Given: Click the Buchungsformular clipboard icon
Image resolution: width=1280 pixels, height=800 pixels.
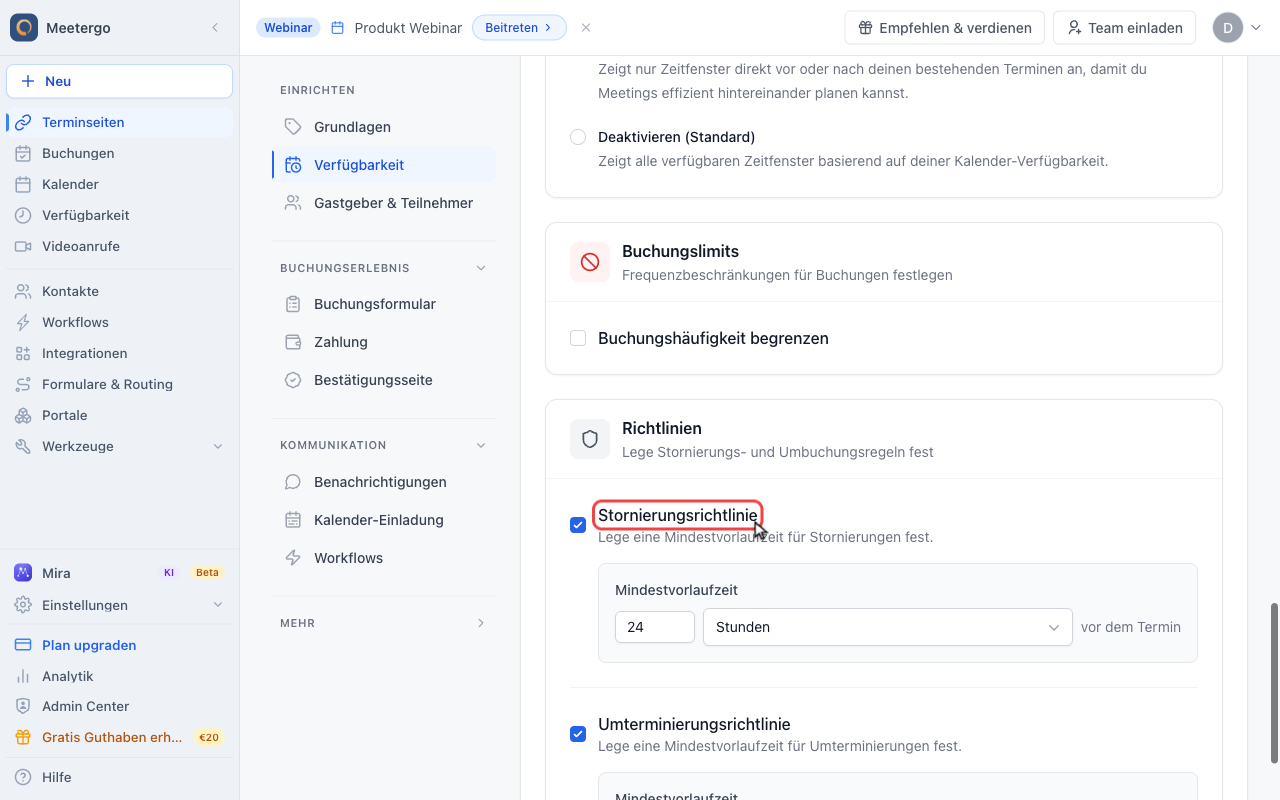Looking at the screenshot, I should [293, 304].
